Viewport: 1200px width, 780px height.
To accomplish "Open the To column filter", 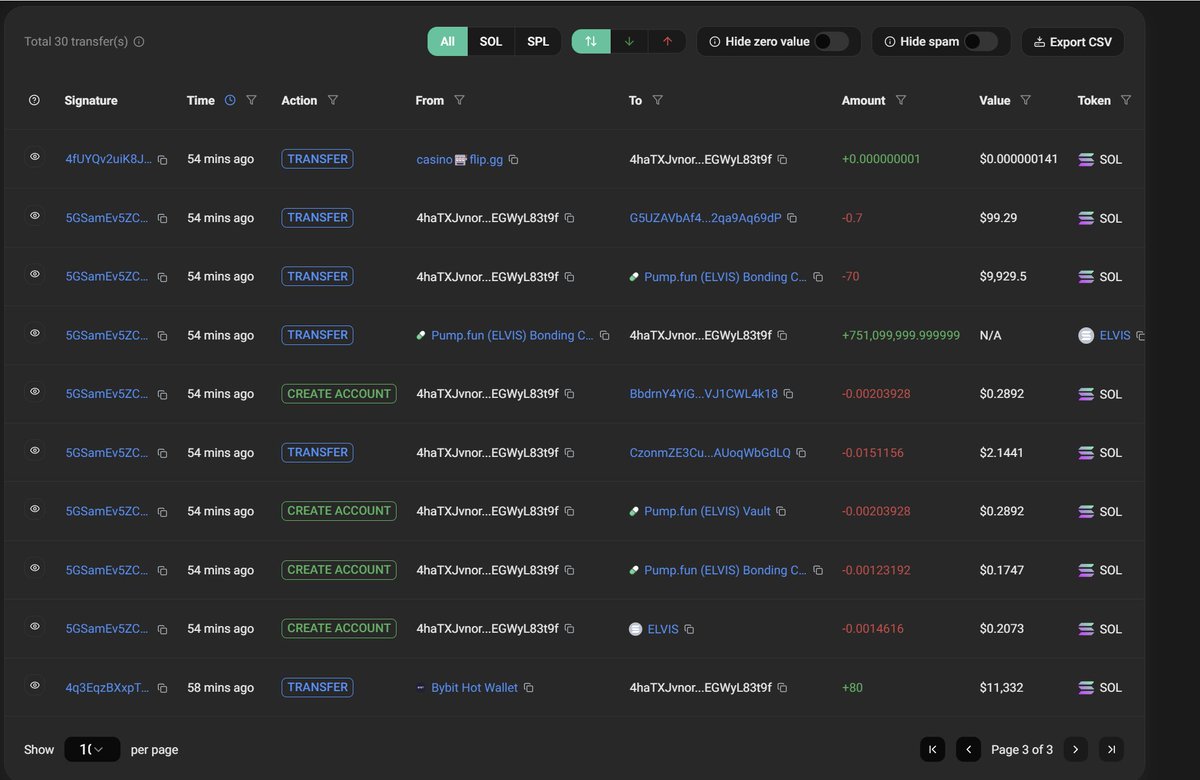I will click(658, 100).
